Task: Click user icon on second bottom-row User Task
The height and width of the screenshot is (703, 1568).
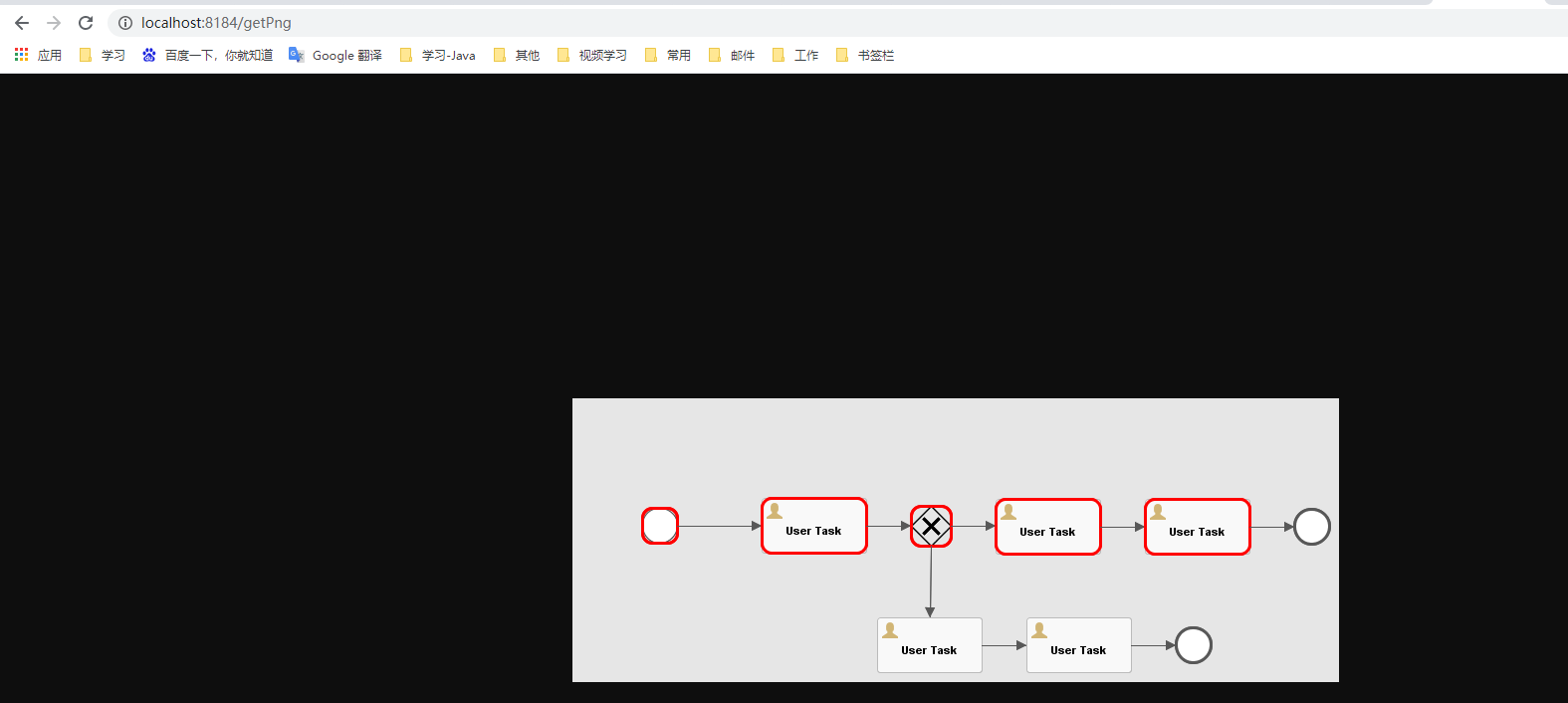Action: coord(1039,630)
